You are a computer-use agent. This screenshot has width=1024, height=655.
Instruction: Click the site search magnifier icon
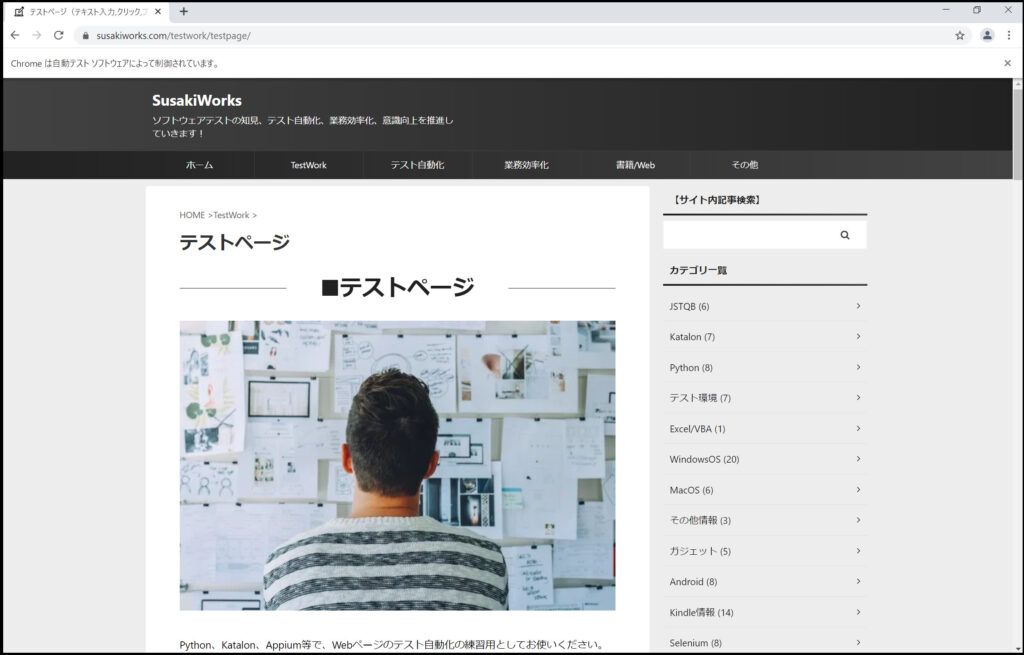point(844,235)
